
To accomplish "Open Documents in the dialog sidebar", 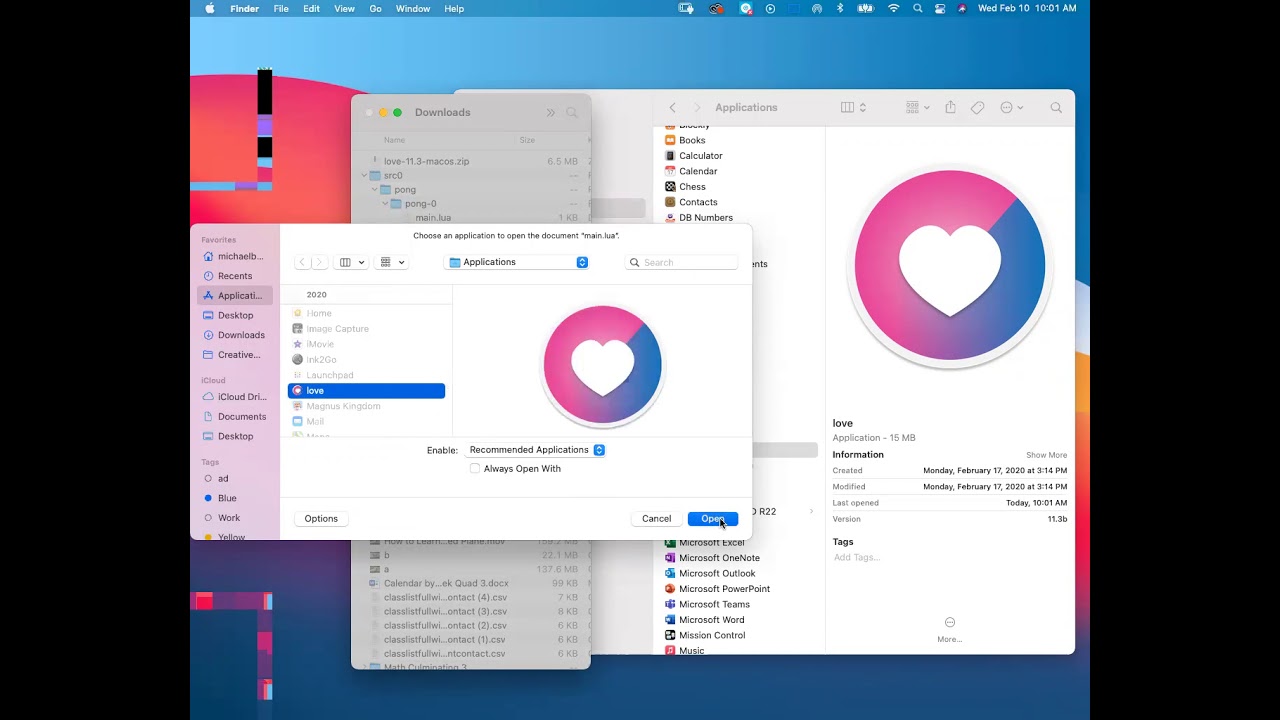I will tap(235, 416).
